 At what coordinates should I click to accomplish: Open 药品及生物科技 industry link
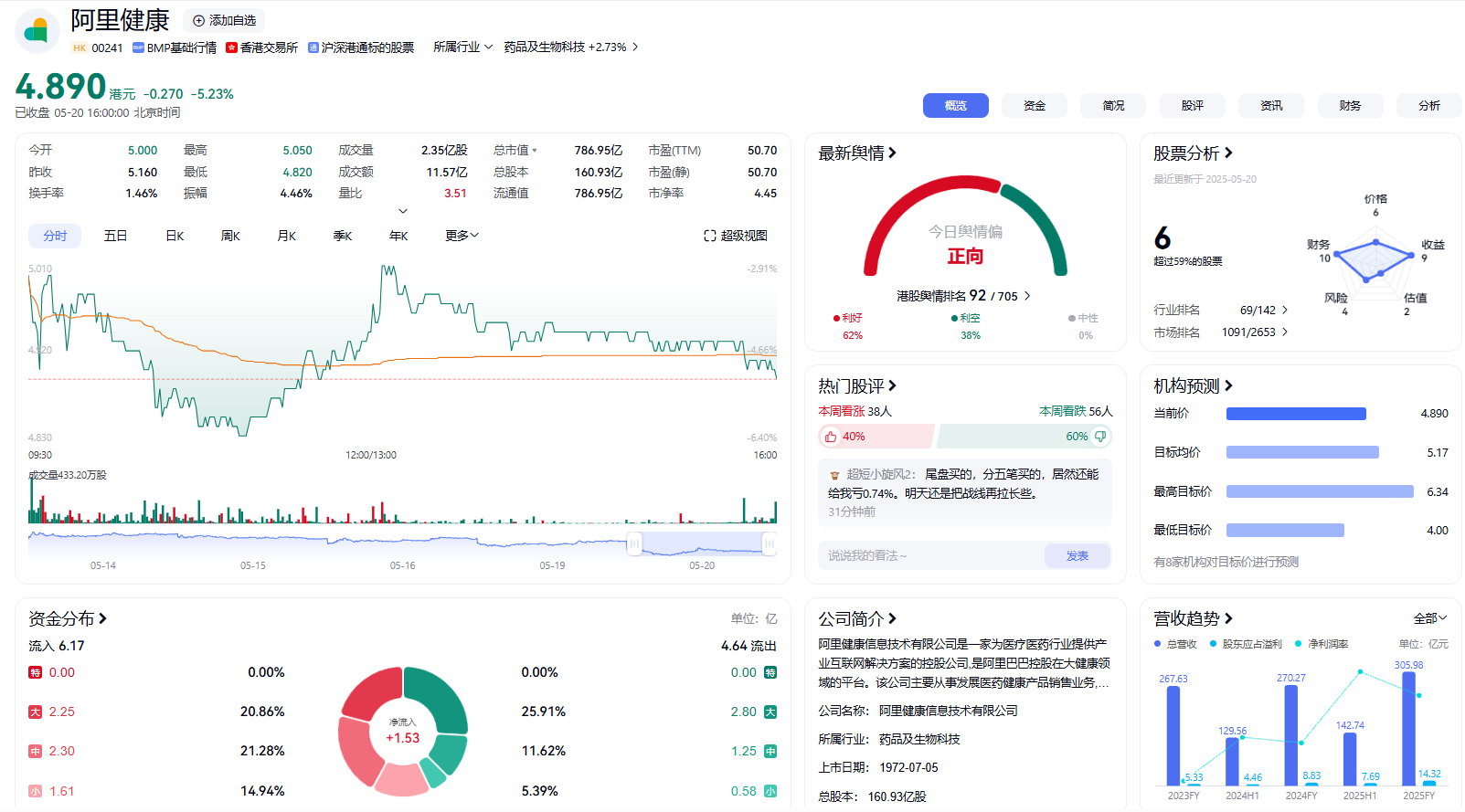571,47
